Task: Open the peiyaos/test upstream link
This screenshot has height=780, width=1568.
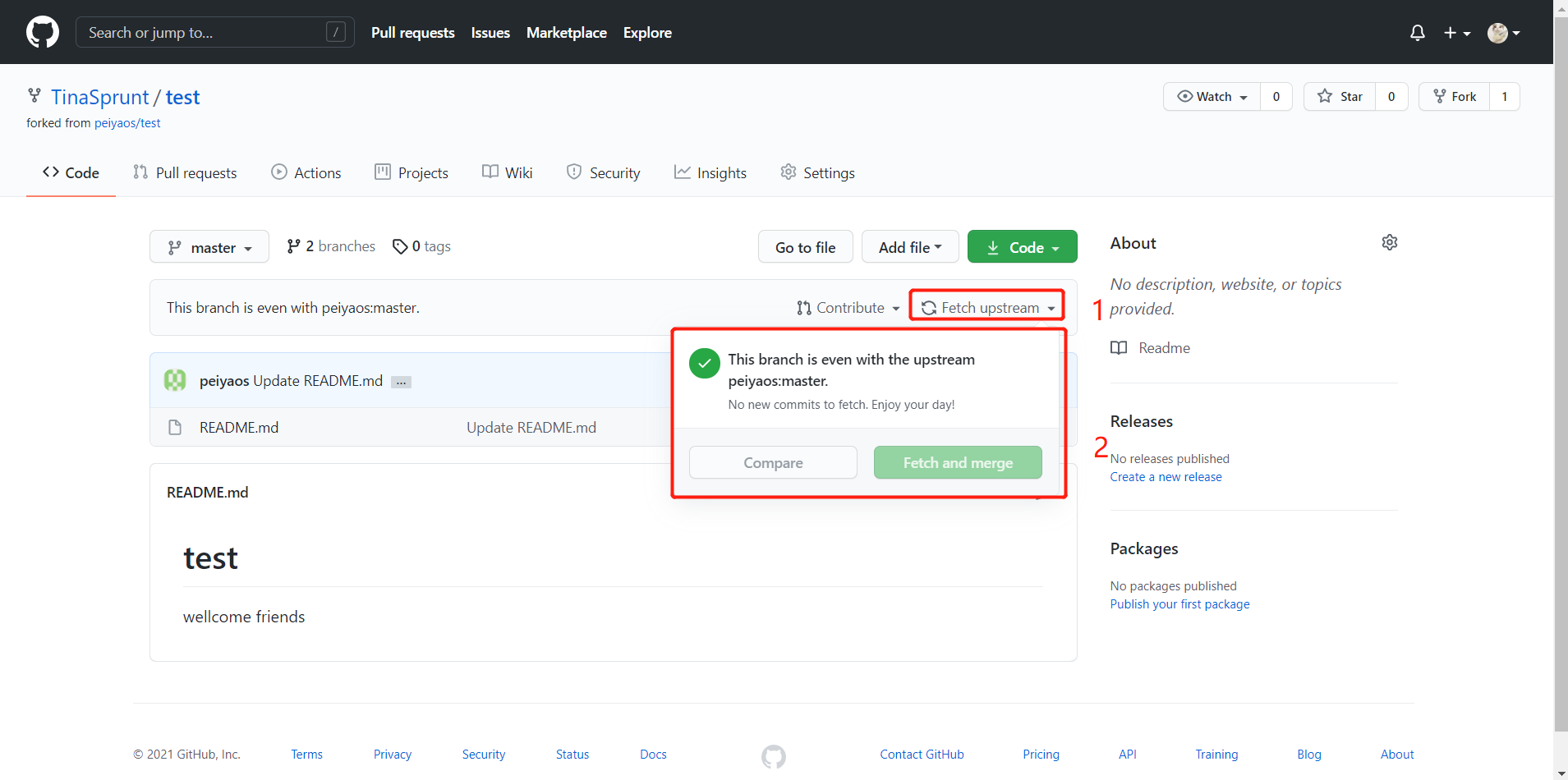Action: tap(127, 123)
